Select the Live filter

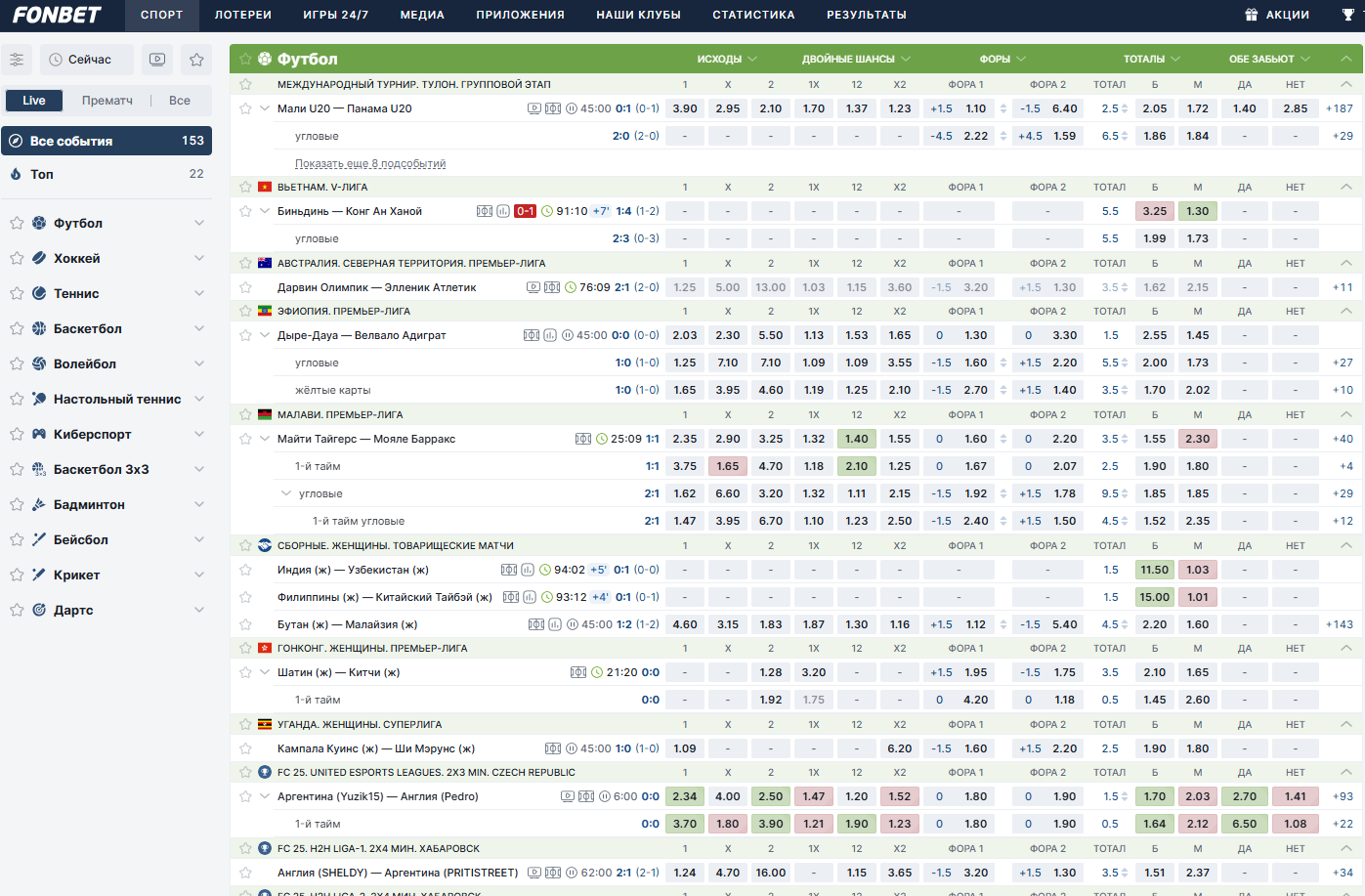click(34, 101)
